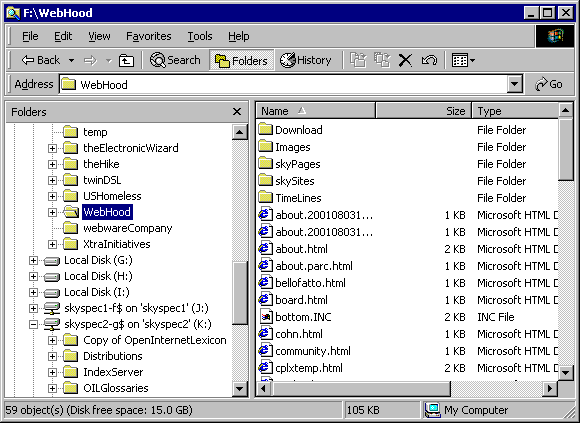This screenshot has width=580, height=423.
Task: Click the Copy To toolbar icon
Action: (x=382, y=60)
